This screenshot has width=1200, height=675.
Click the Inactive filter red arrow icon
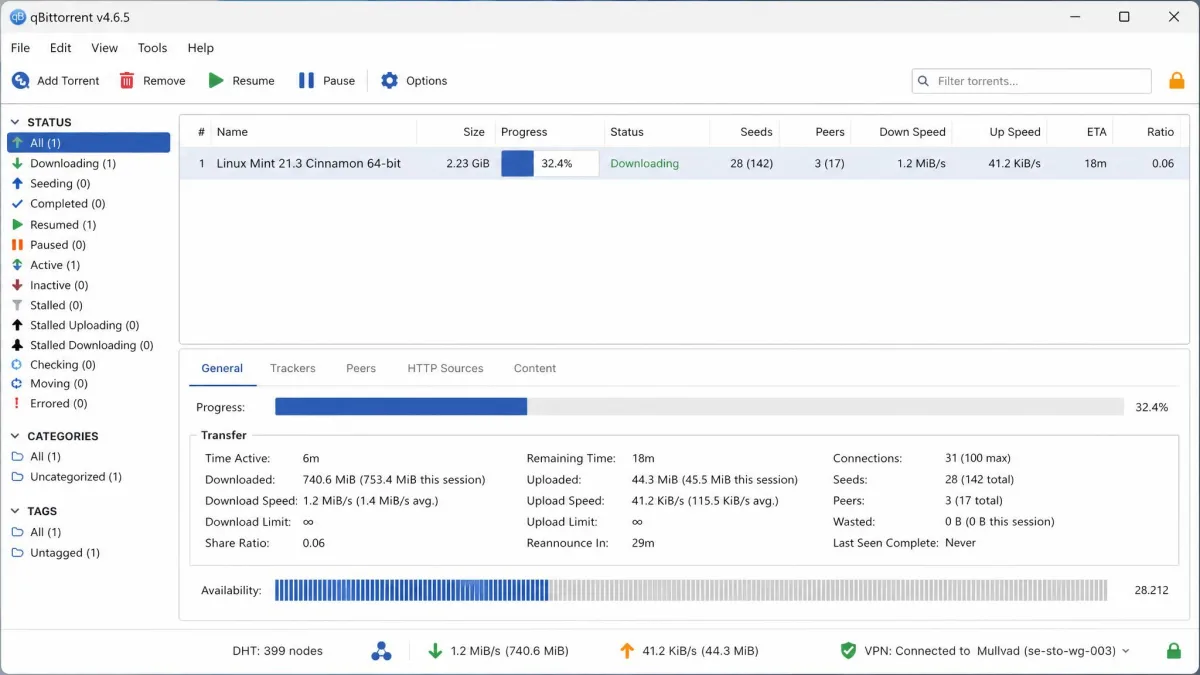17,285
